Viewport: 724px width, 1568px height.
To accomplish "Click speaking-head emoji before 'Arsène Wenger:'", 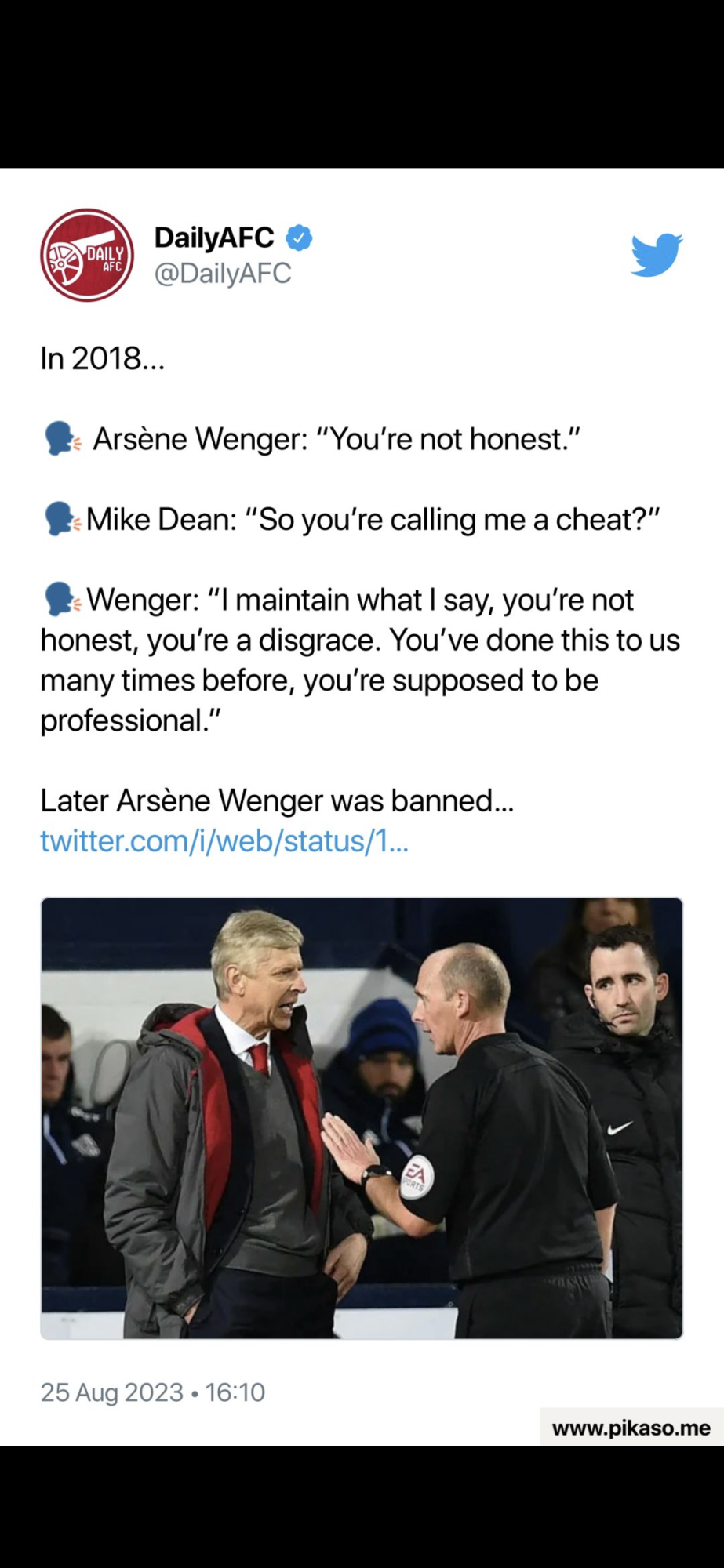I will 62,439.
